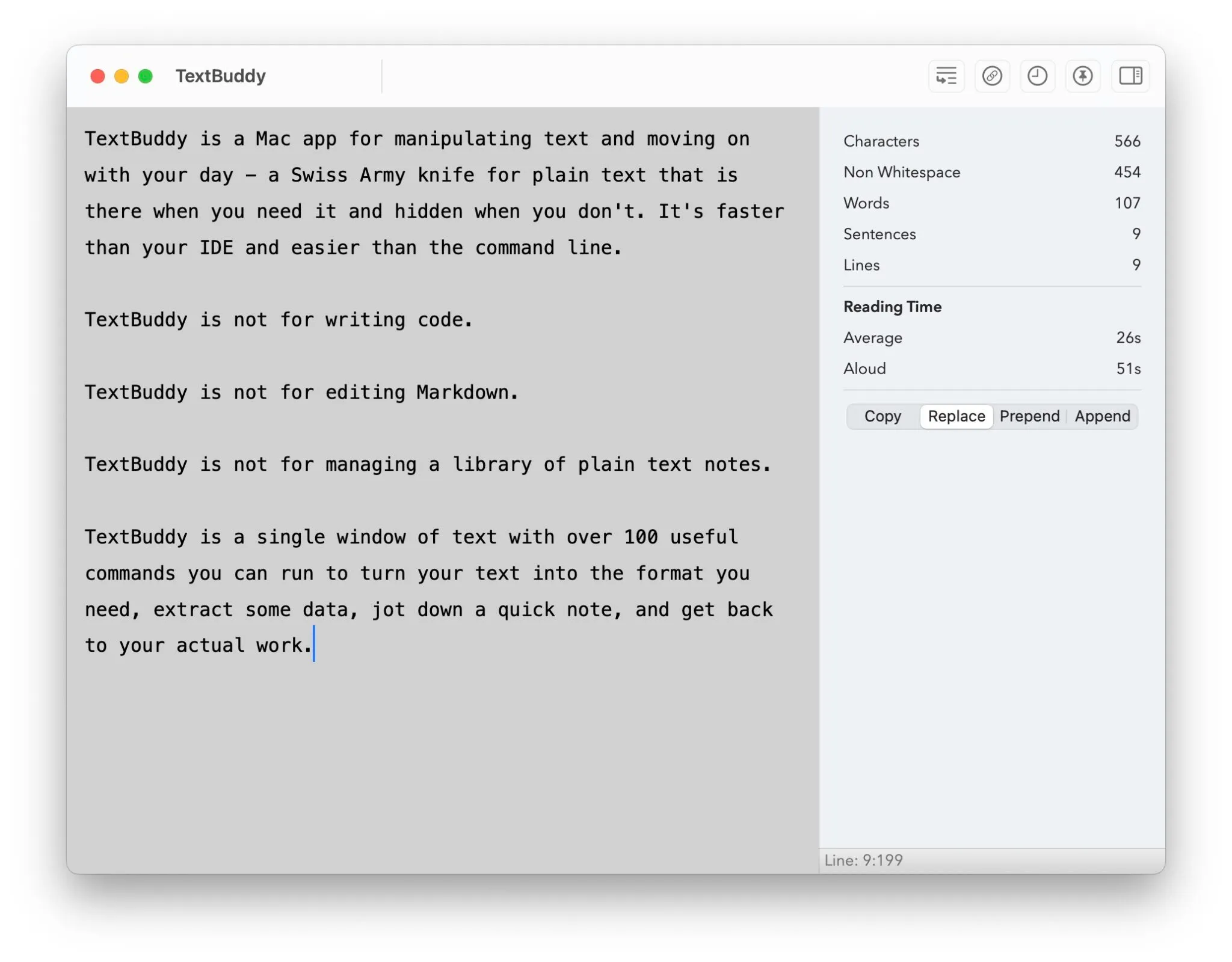Click the pin icon in the toolbar
1232x962 pixels.
pyautogui.click(x=1083, y=76)
